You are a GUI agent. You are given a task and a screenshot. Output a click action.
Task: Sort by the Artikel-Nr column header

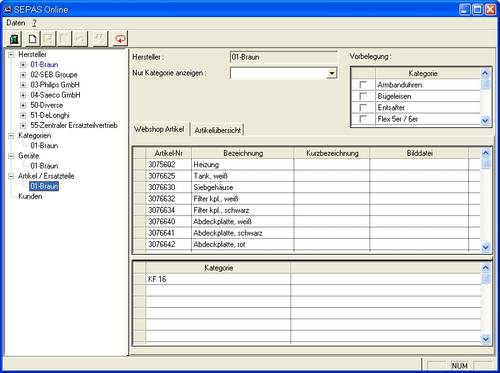coord(169,153)
